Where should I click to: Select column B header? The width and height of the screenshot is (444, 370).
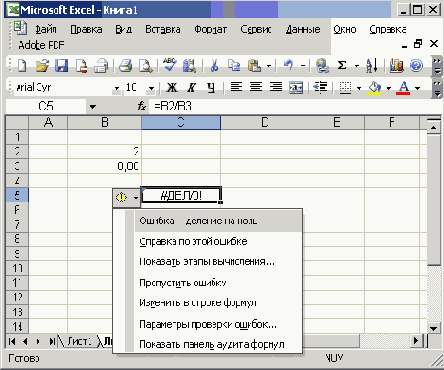(104, 122)
